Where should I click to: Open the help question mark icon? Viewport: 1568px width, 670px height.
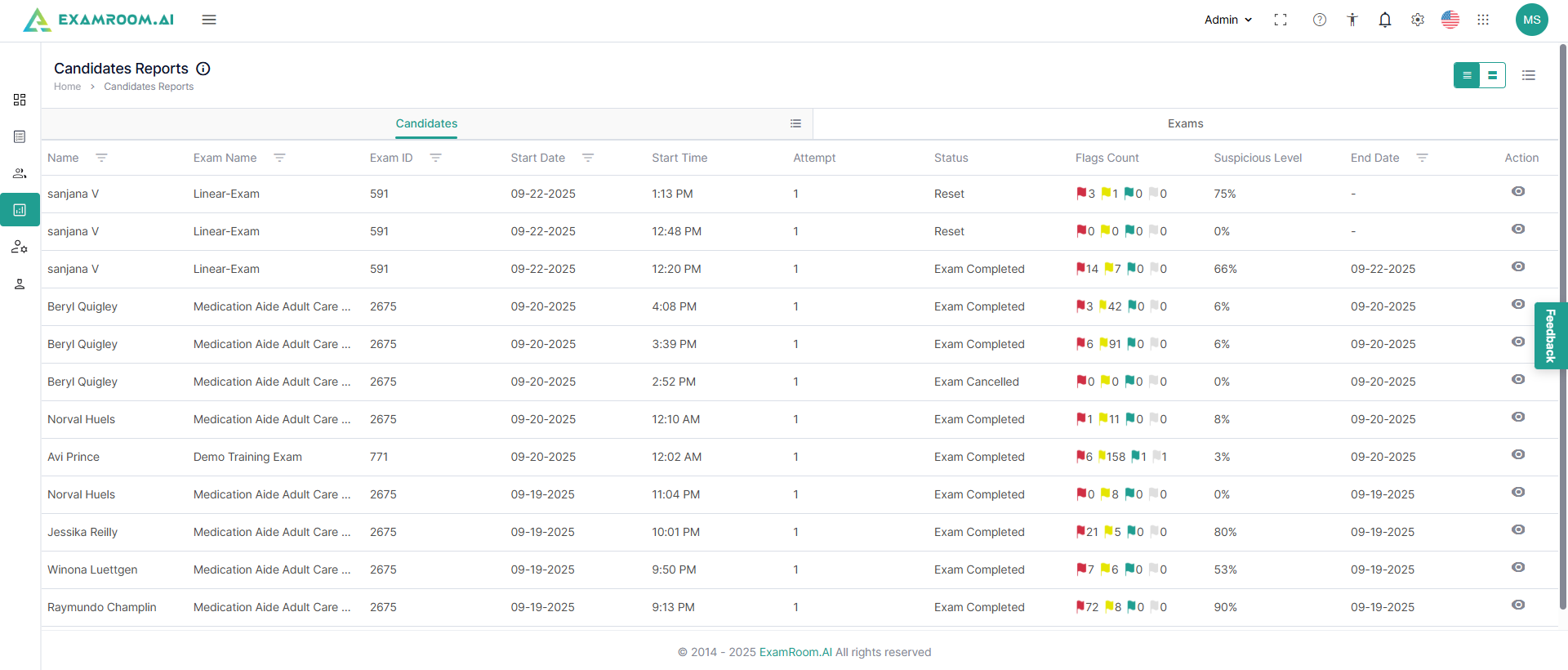1320,20
